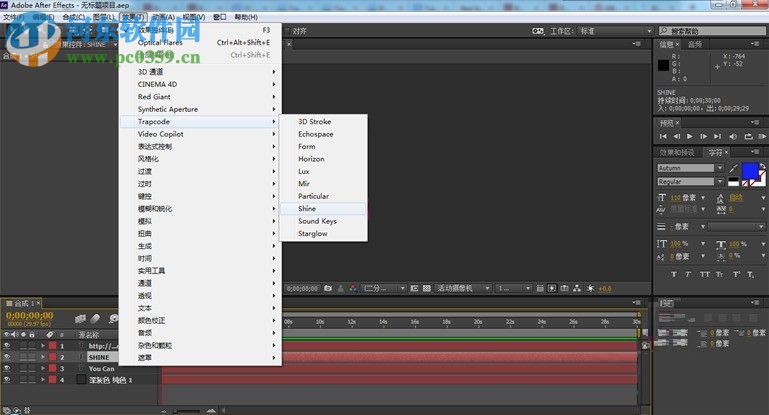This screenshot has height=415, width=769.
Task: Click the 16s mark on time ruler
Action: [414, 322]
